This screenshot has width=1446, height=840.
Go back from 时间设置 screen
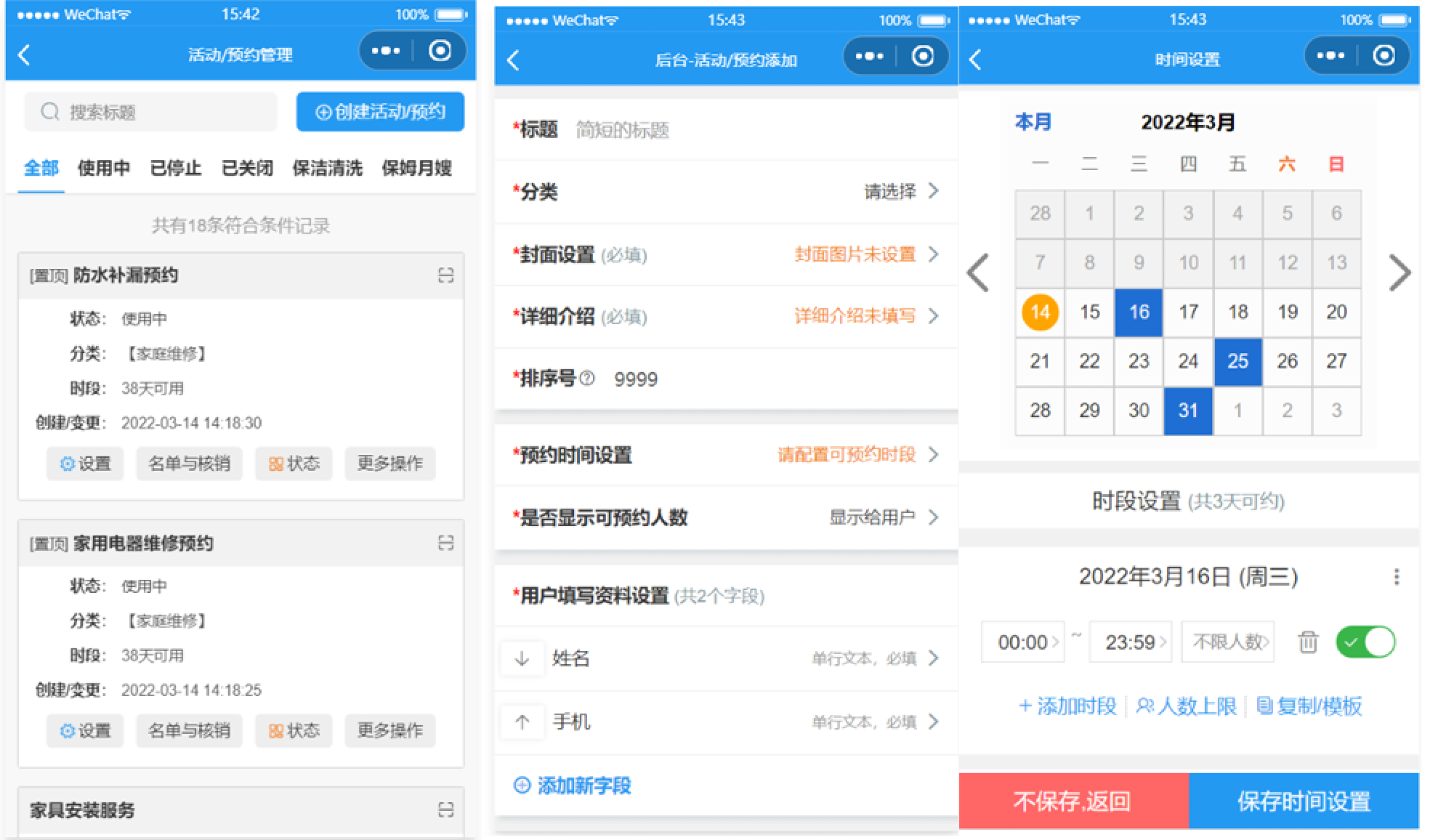click(x=976, y=60)
